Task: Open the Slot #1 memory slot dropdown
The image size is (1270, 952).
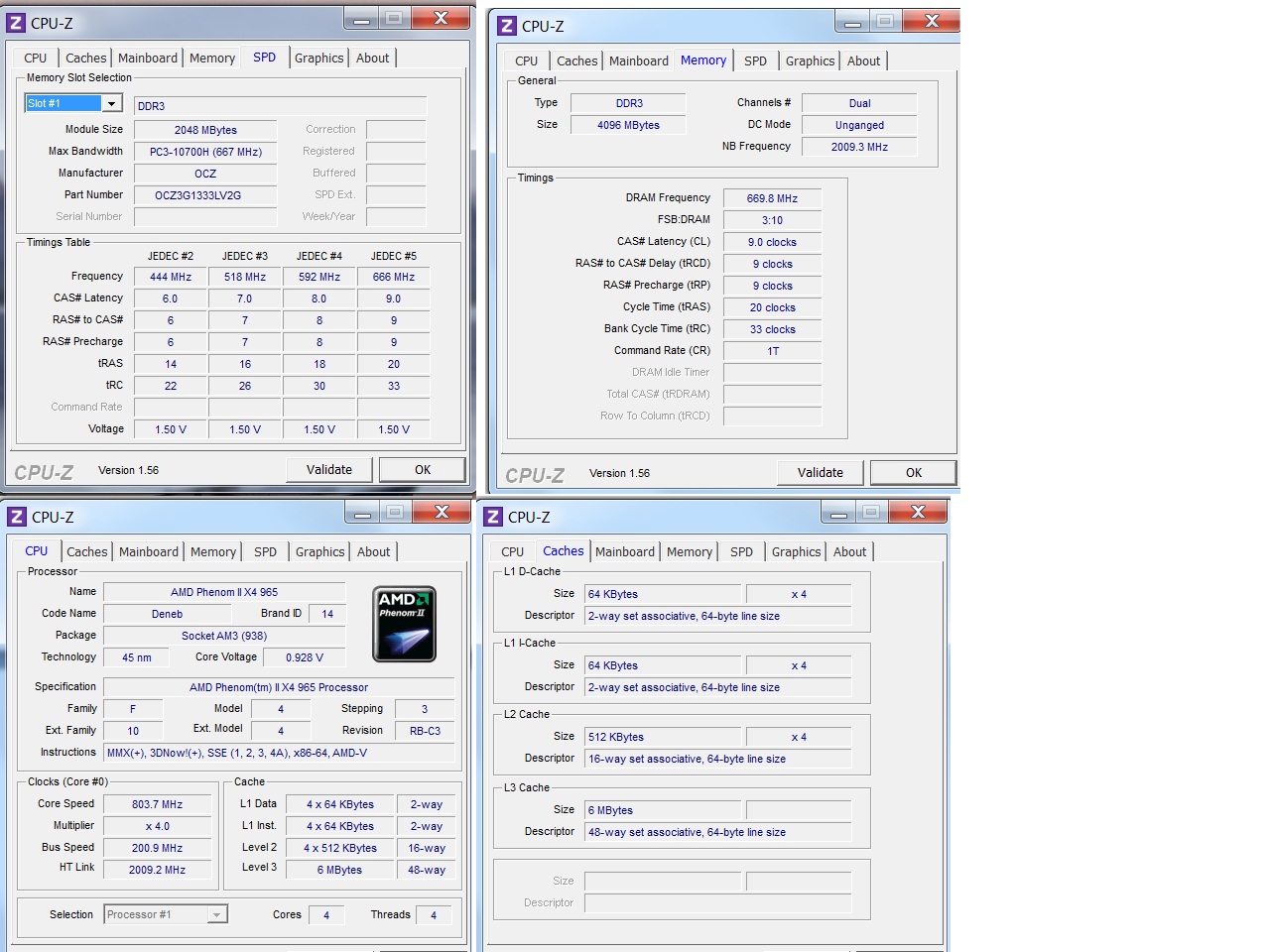Action: (111, 103)
